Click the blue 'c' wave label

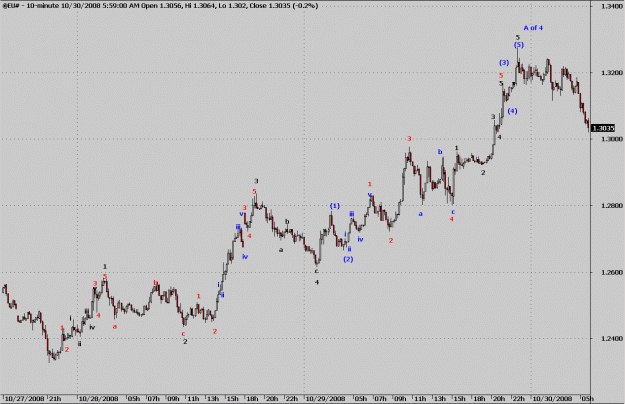click(453, 212)
